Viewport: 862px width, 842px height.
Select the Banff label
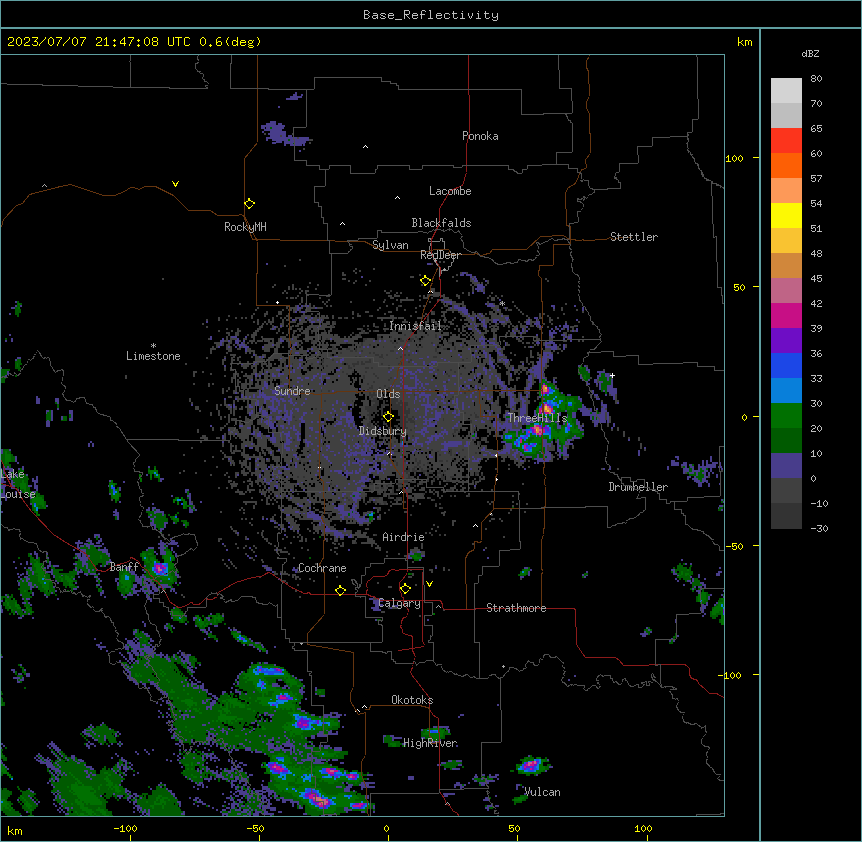click(x=124, y=567)
